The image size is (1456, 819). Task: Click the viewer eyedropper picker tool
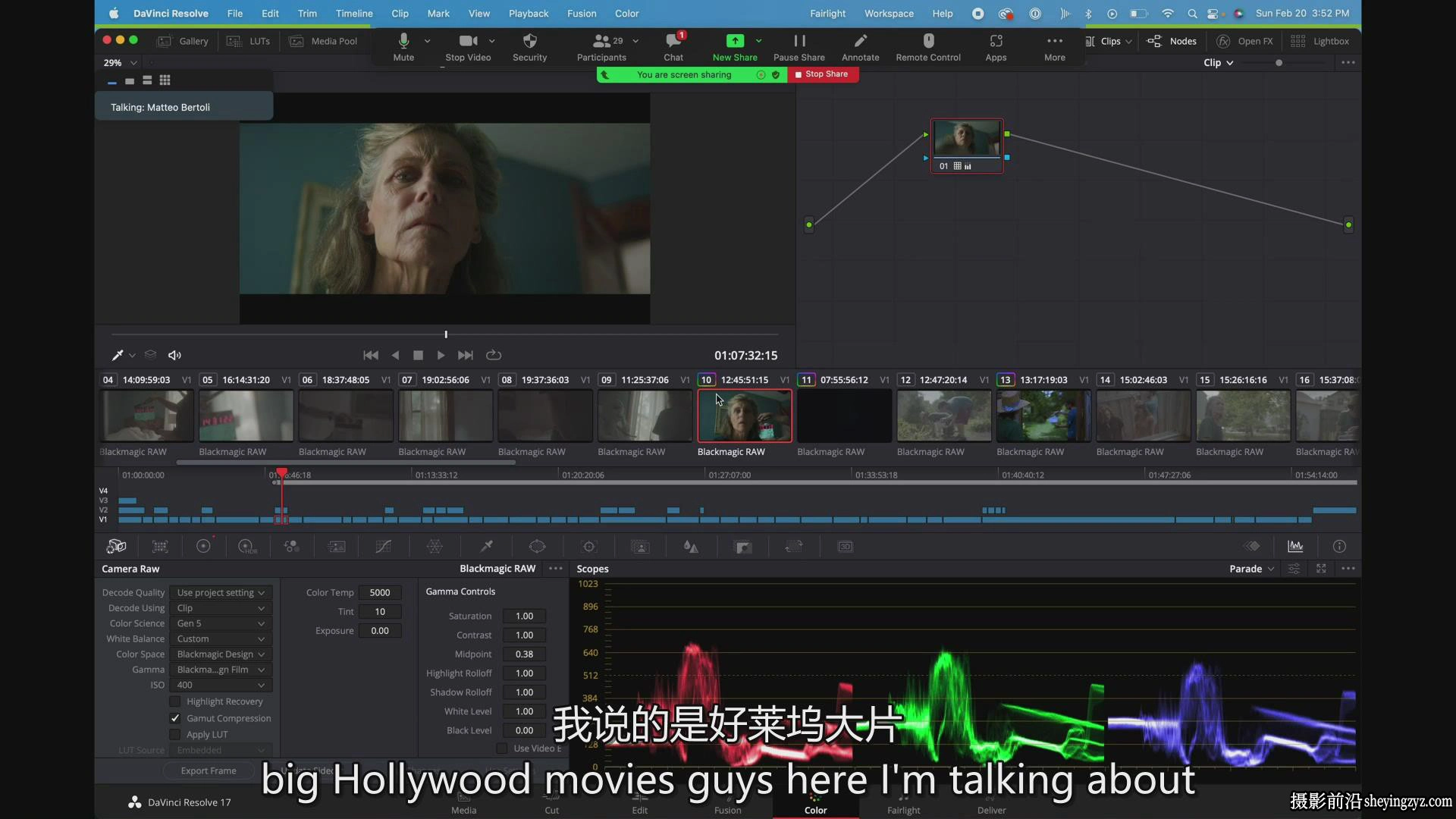coord(118,355)
